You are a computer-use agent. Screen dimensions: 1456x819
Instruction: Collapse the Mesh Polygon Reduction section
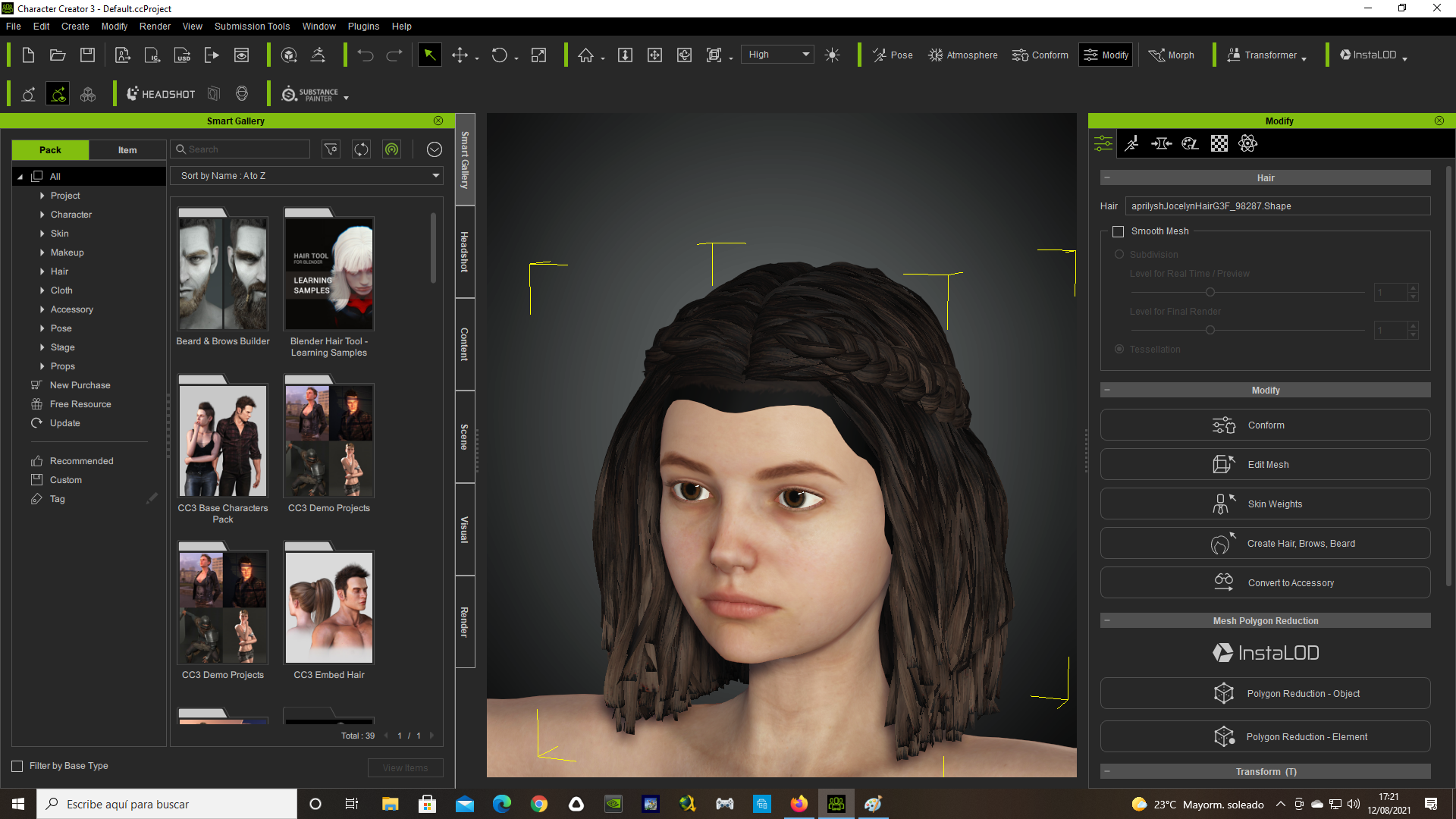pos(1107,620)
